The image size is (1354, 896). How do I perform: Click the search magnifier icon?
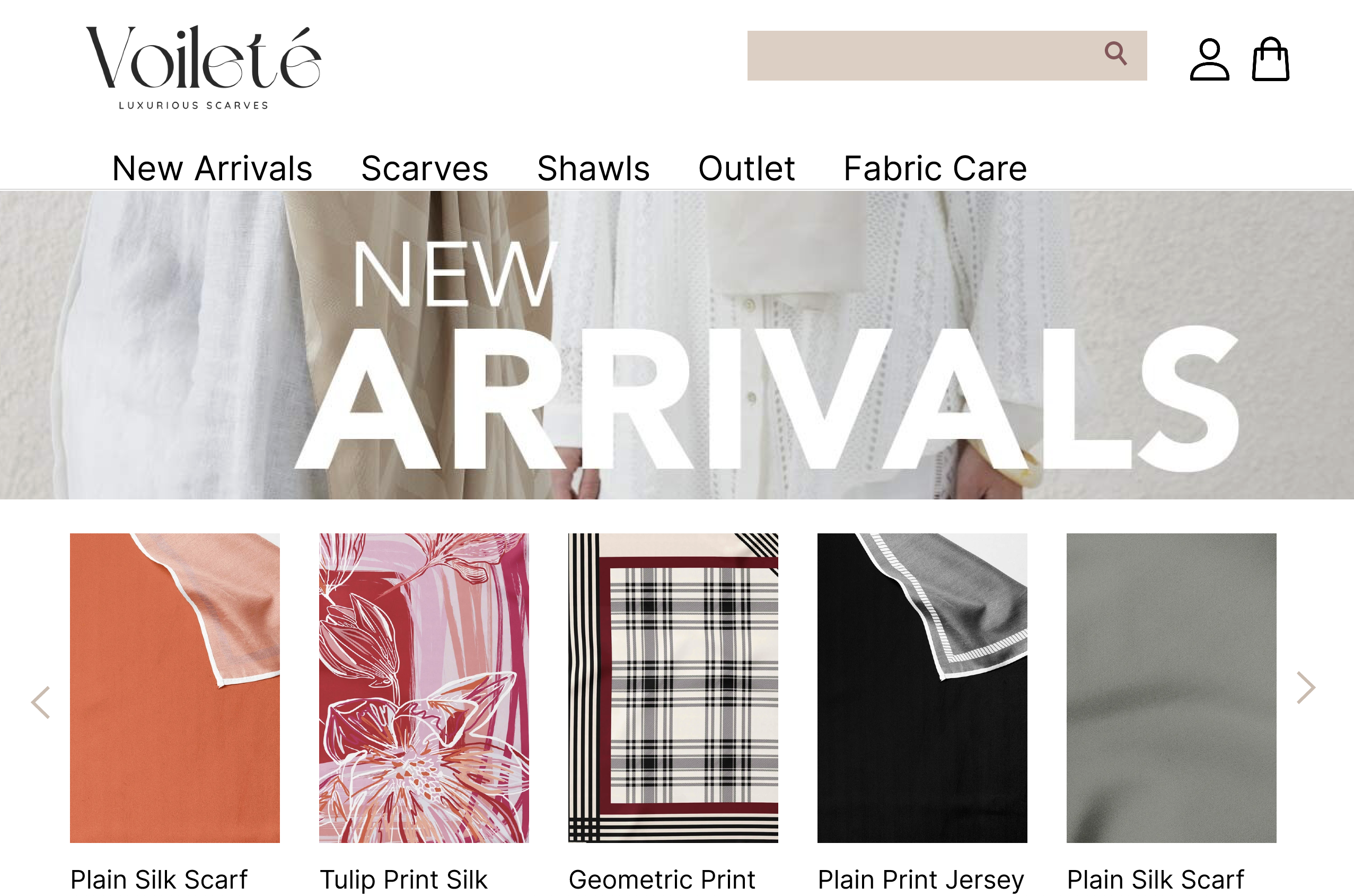click(1115, 54)
